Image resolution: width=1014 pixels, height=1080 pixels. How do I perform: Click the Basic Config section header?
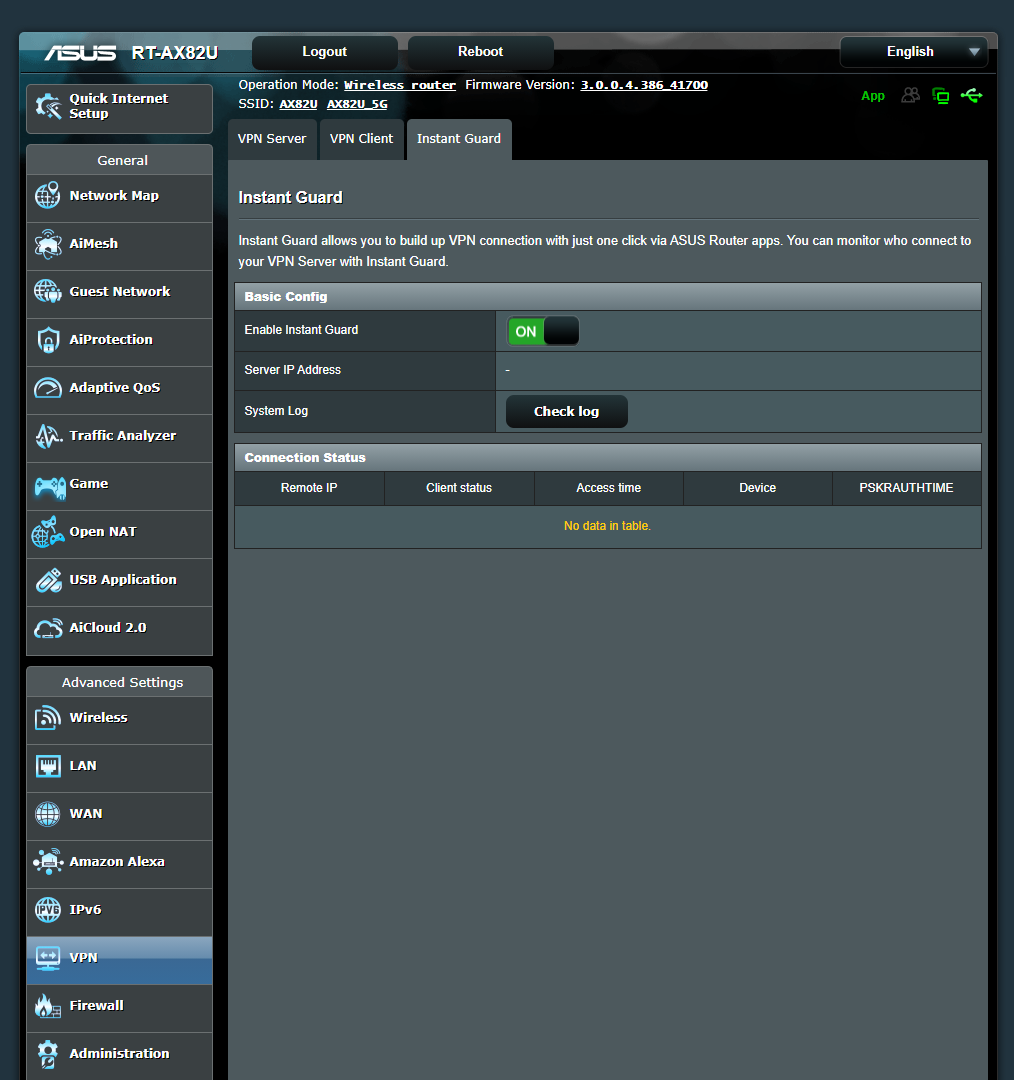point(608,297)
